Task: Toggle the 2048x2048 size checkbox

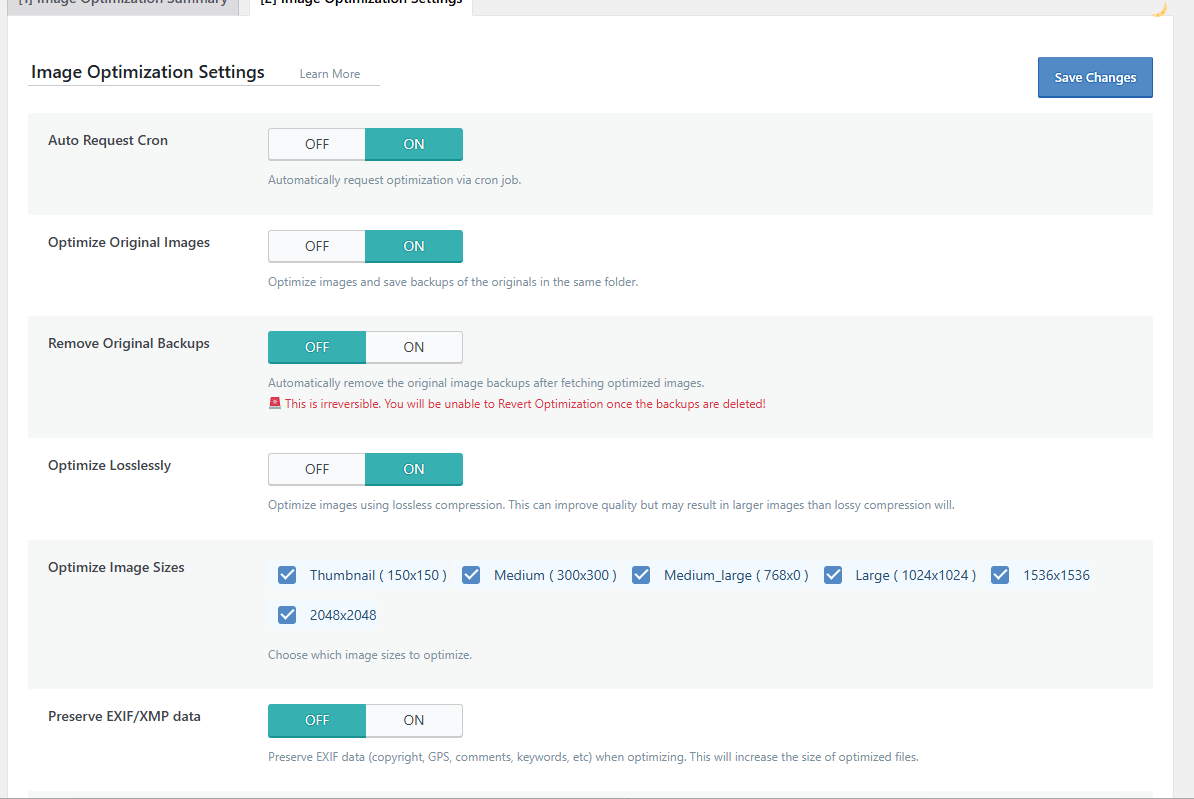Action: click(x=287, y=615)
